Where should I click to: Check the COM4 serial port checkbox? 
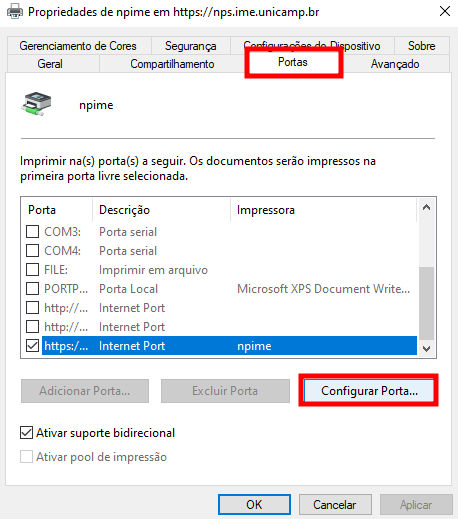pos(32,250)
